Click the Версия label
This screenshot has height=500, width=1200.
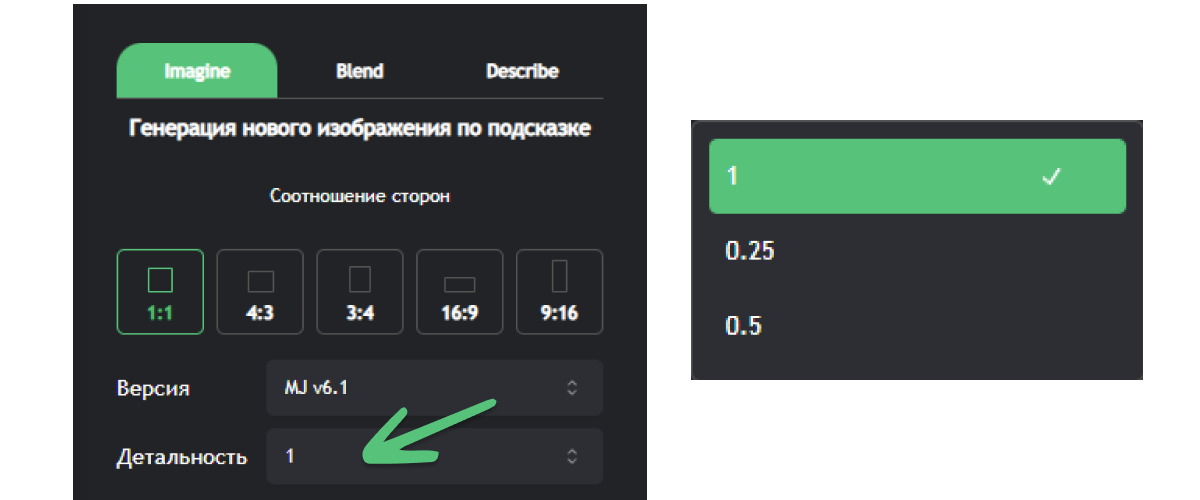153,388
